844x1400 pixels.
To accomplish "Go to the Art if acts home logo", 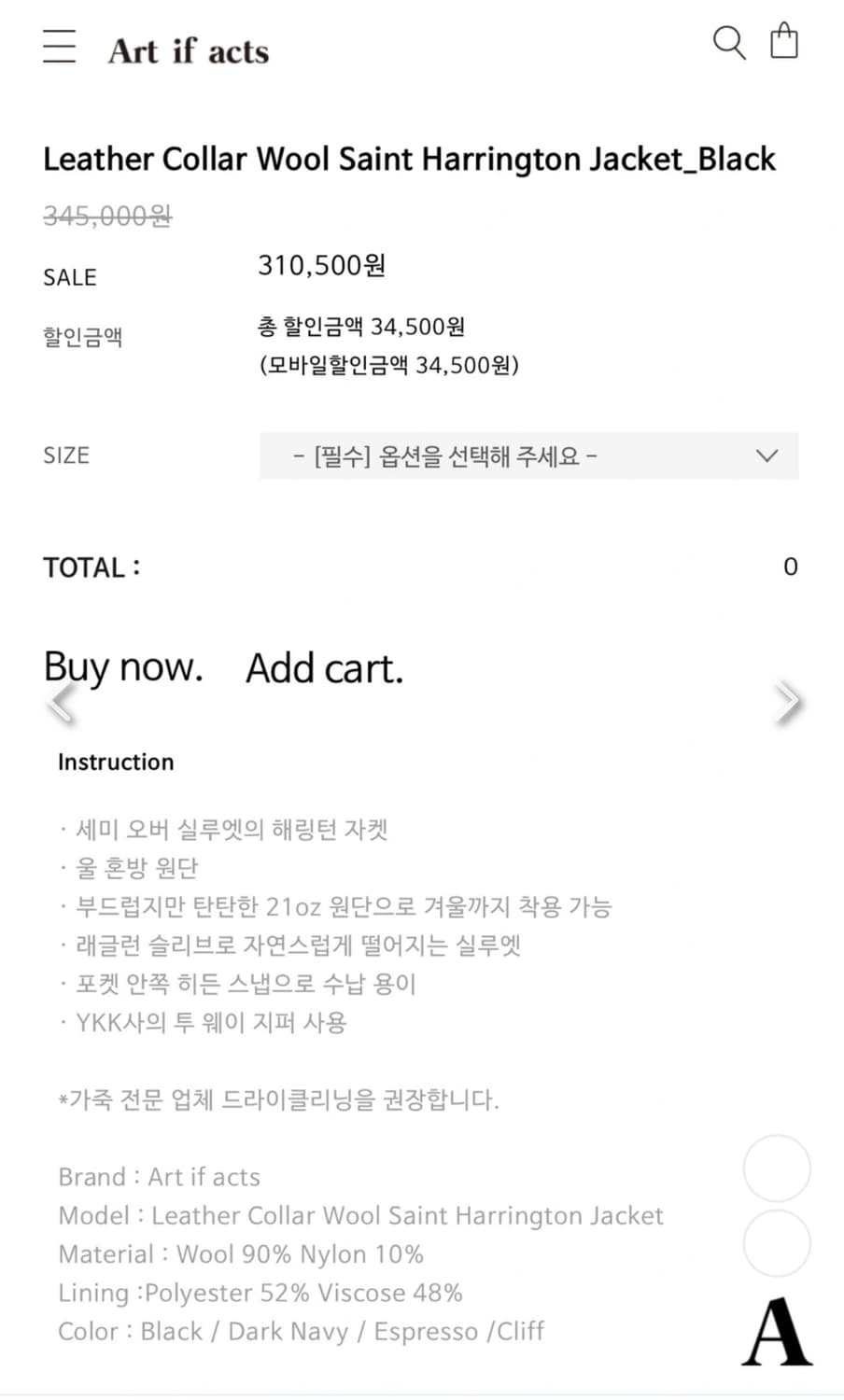I will pyautogui.click(x=189, y=50).
